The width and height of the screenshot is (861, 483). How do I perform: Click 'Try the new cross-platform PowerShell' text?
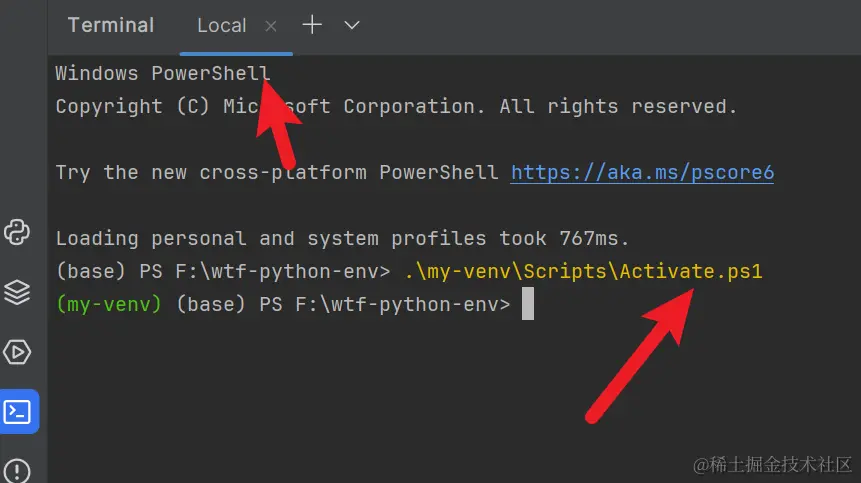click(x=277, y=173)
